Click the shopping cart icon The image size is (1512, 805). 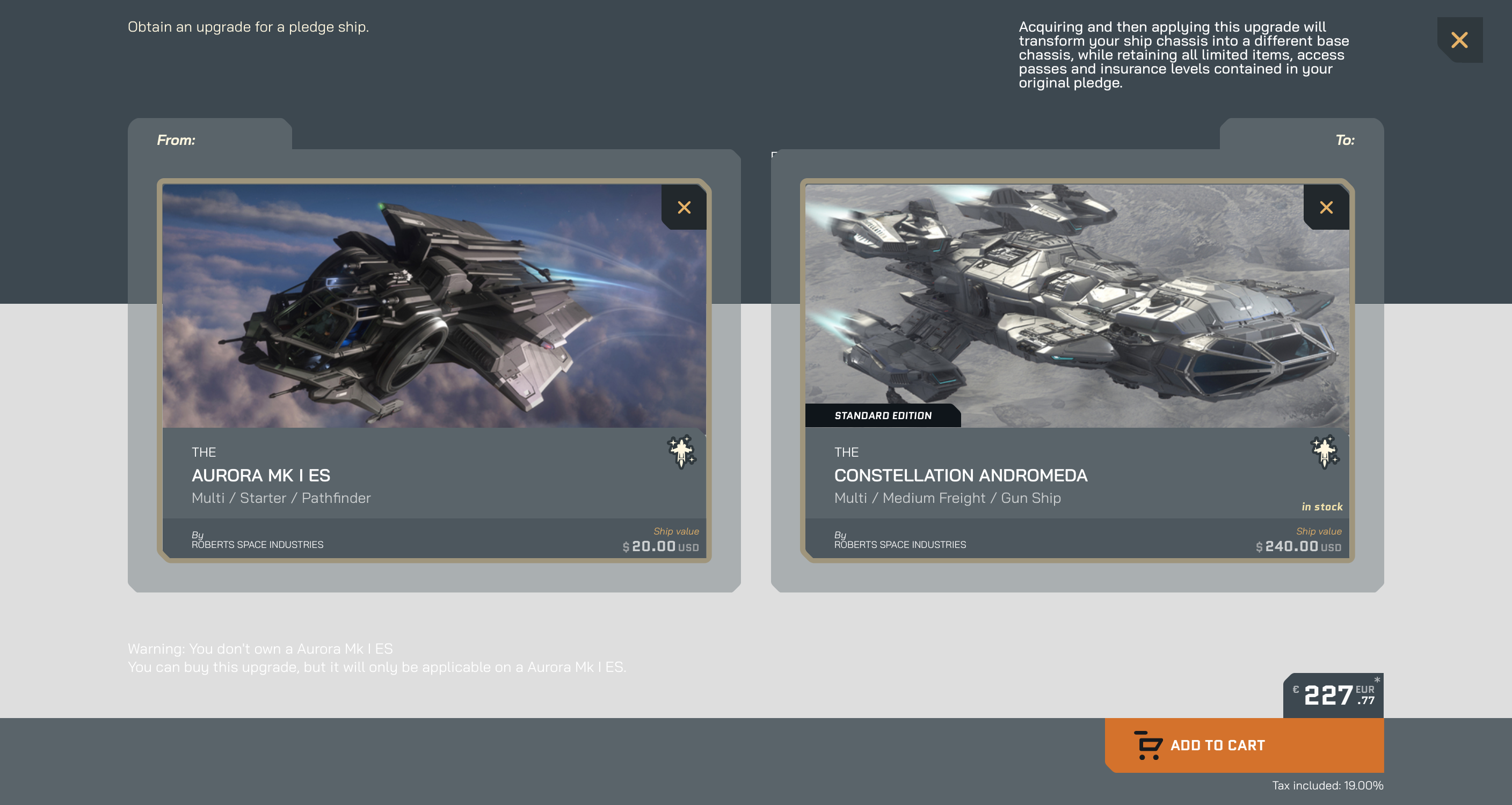pyautogui.click(x=1148, y=745)
